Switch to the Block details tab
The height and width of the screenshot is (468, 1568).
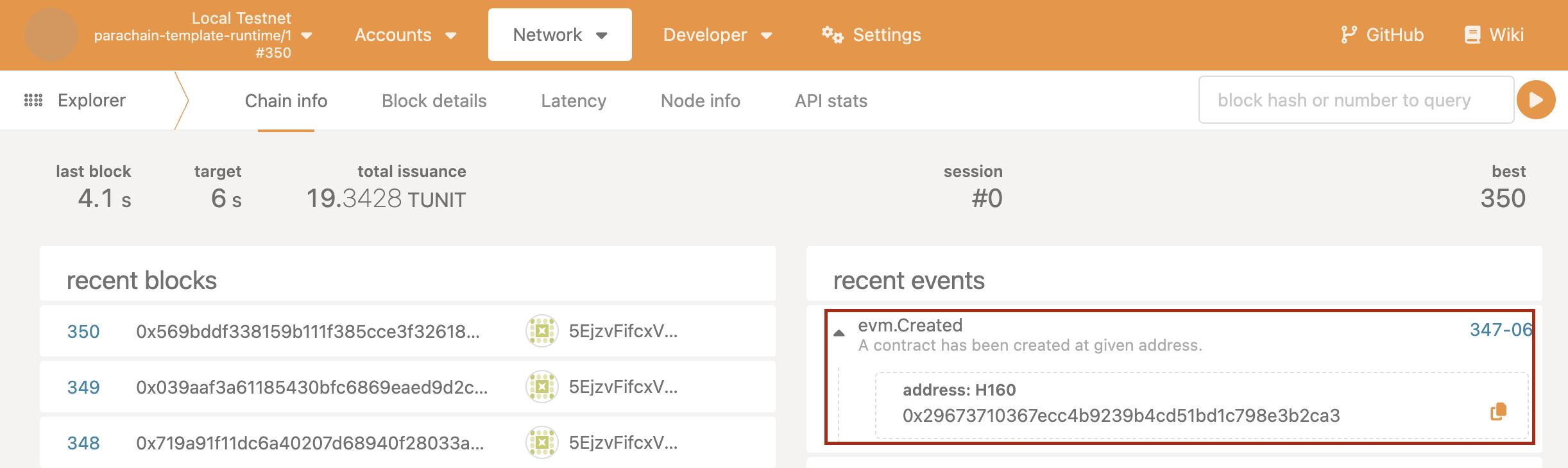[x=434, y=101]
